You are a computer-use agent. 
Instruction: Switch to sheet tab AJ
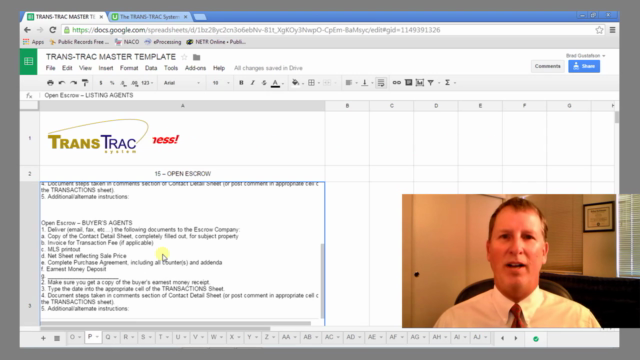click(x=477, y=337)
